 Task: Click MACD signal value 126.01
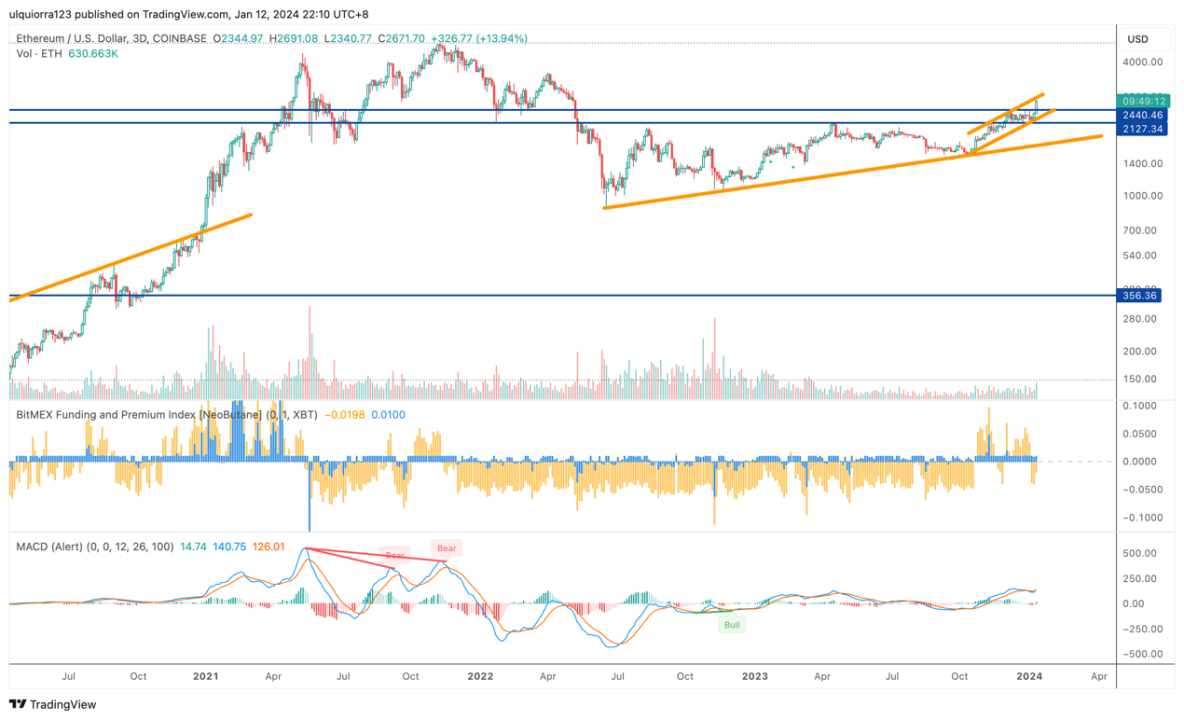point(268,546)
